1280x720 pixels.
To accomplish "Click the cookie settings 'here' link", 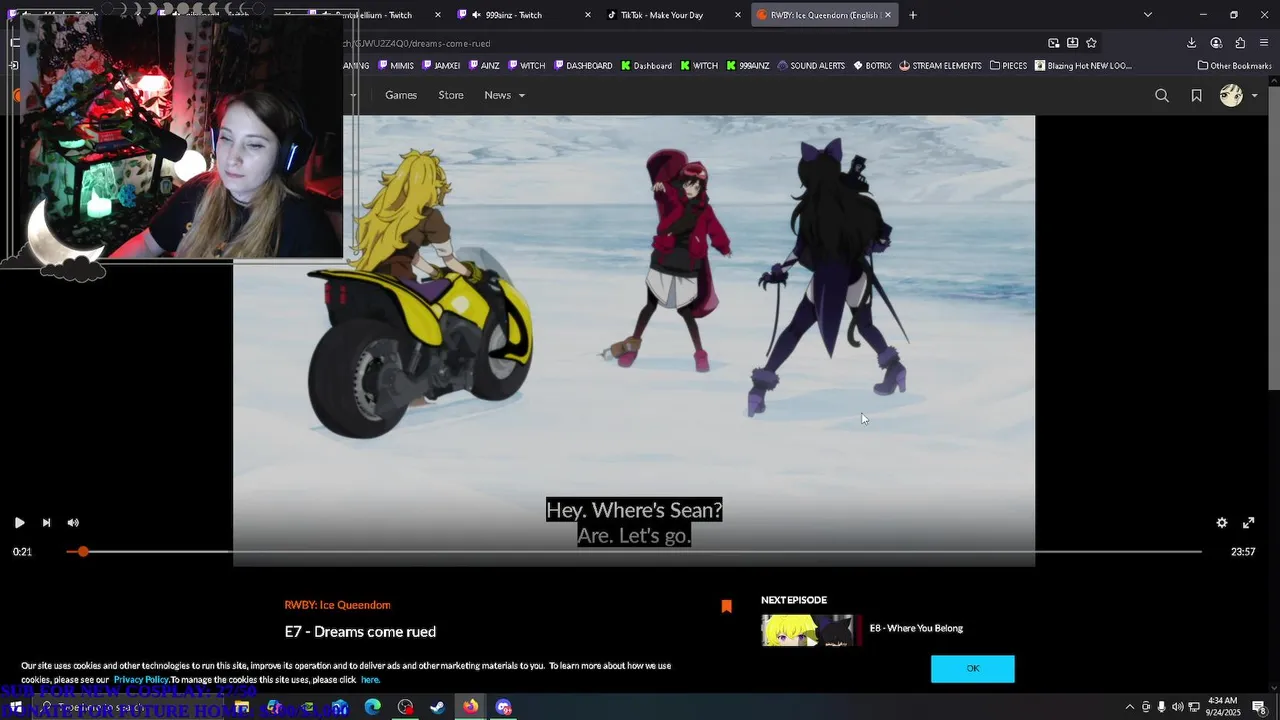I will [370, 680].
